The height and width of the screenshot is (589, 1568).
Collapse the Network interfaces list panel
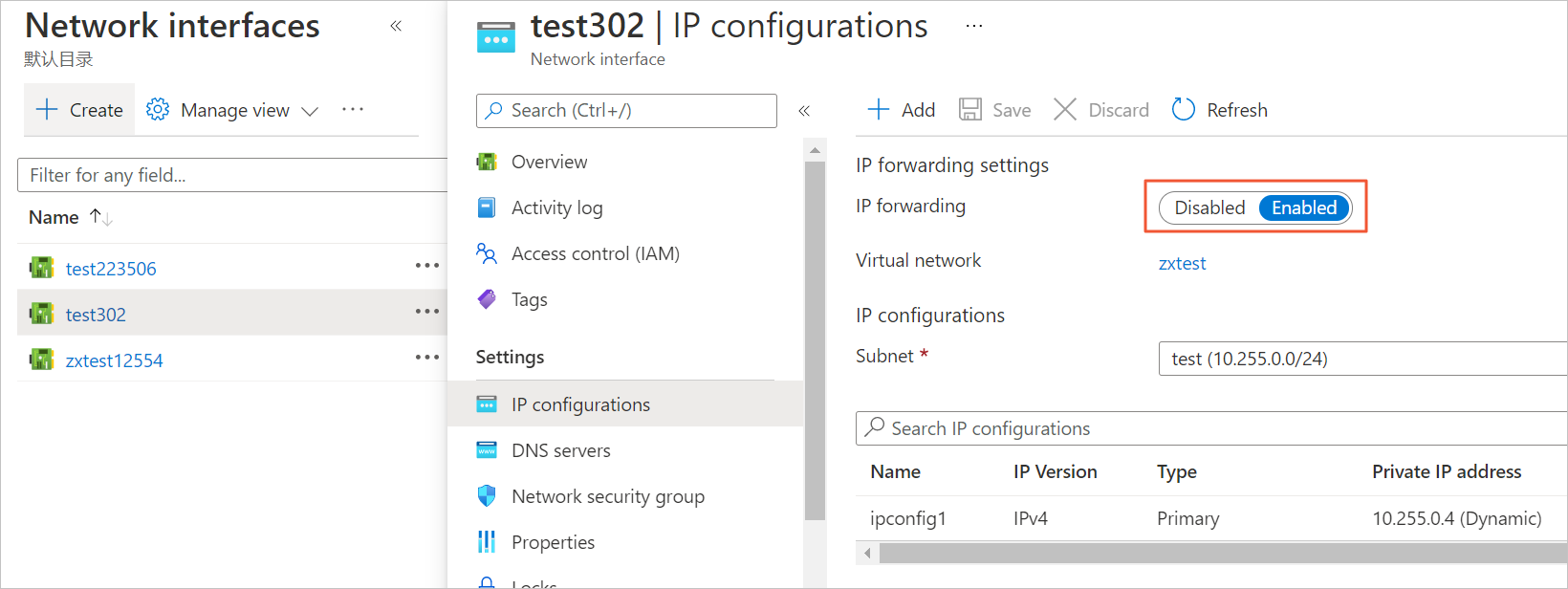[396, 26]
